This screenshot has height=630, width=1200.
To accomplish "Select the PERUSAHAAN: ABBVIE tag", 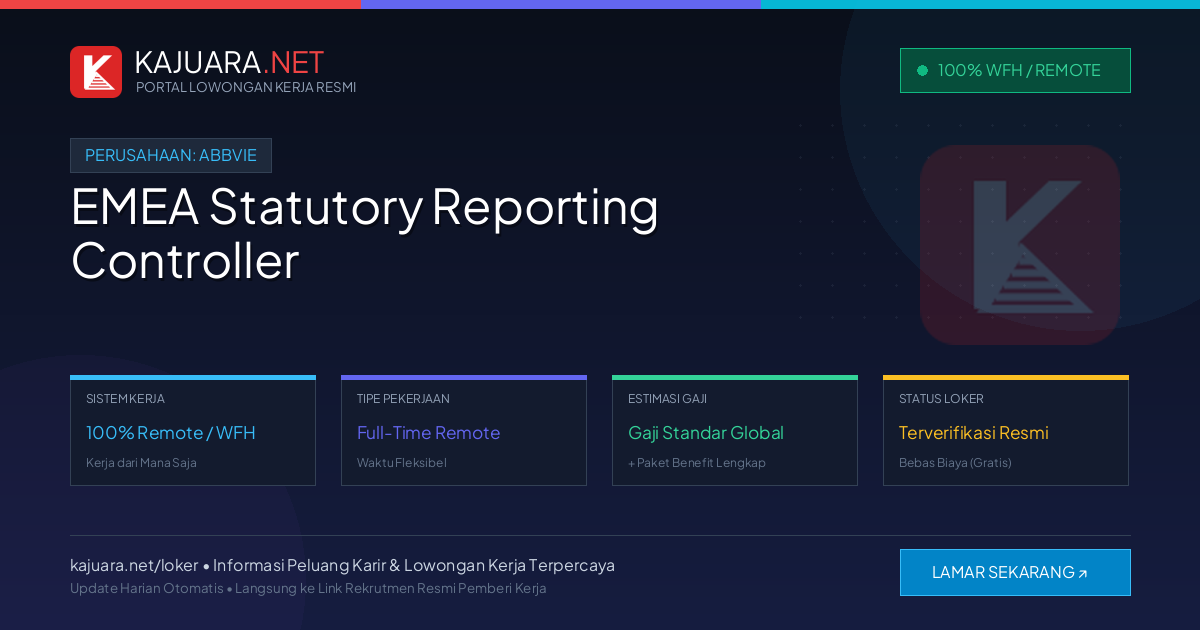I will coord(171,155).
